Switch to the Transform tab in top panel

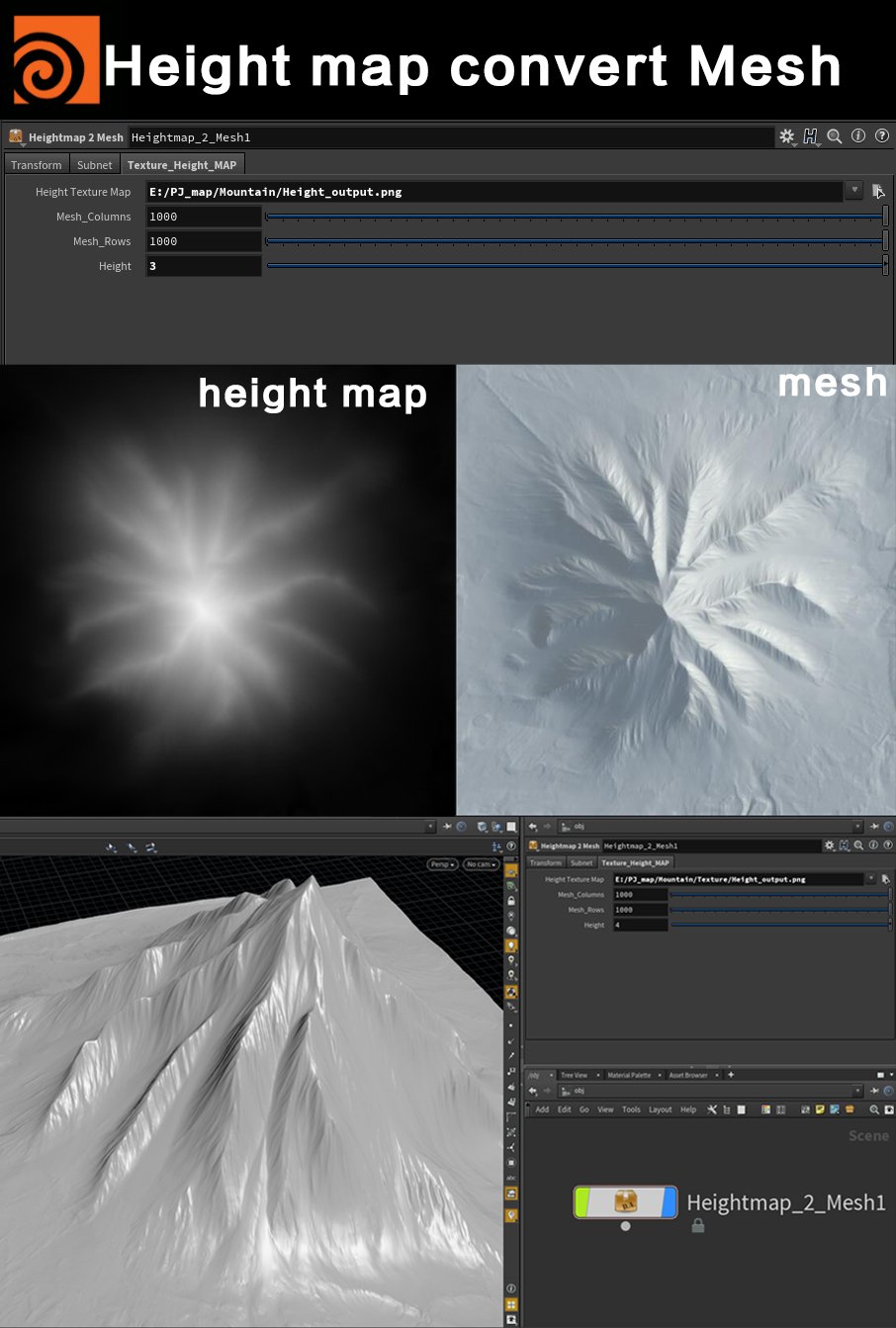[x=37, y=165]
